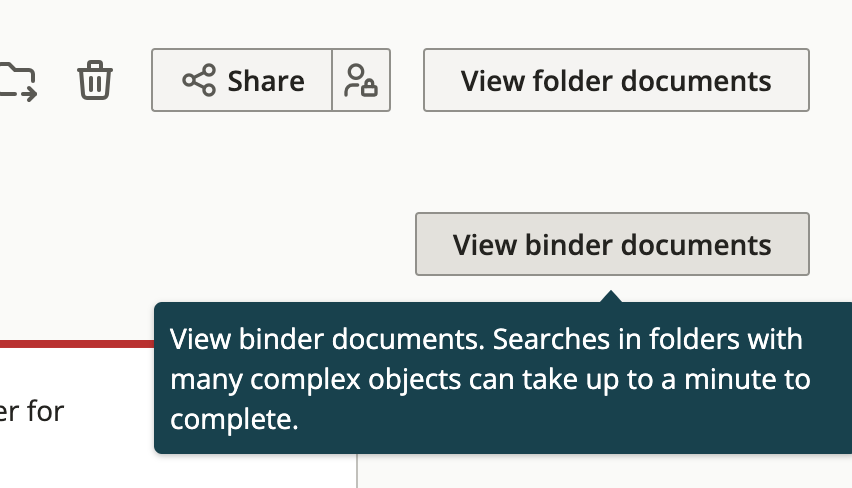Viewport: 852px width, 488px height.
Task: Delete using the trash can icon
Action: [95, 80]
